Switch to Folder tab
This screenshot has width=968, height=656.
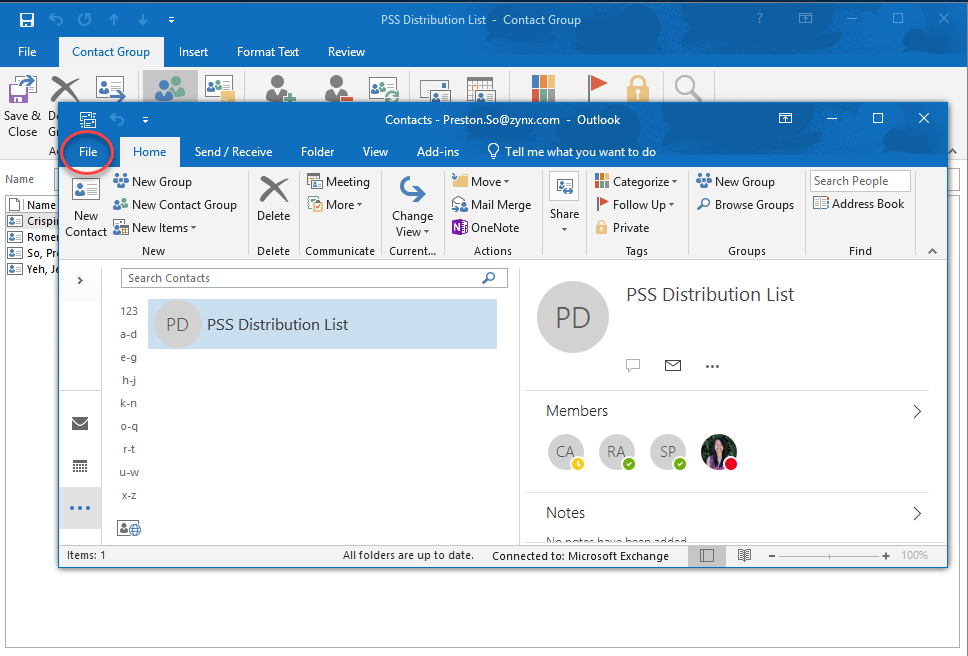pos(317,152)
